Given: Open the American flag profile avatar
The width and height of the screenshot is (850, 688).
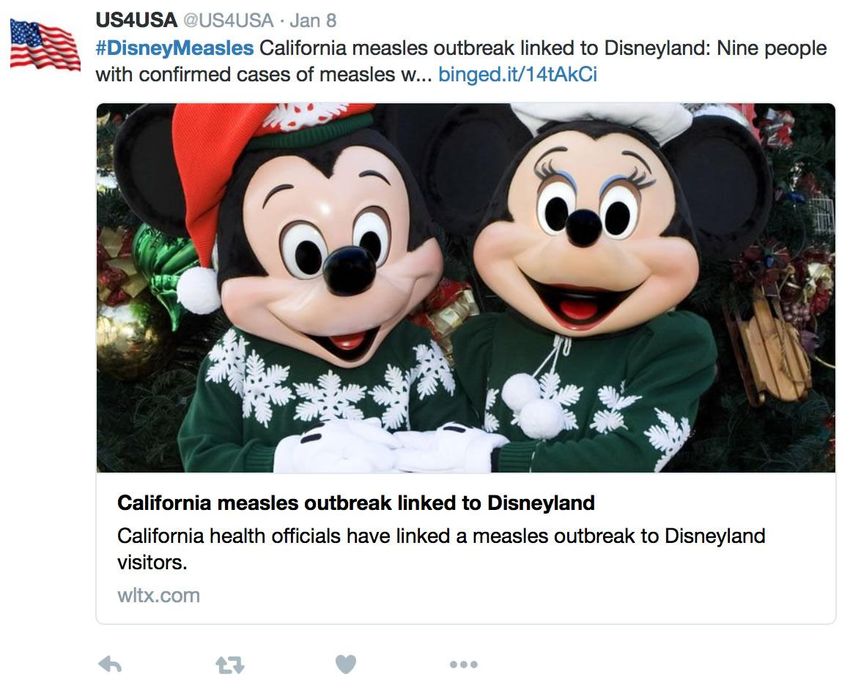Looking at the screenshot, I should pos(44,44).
